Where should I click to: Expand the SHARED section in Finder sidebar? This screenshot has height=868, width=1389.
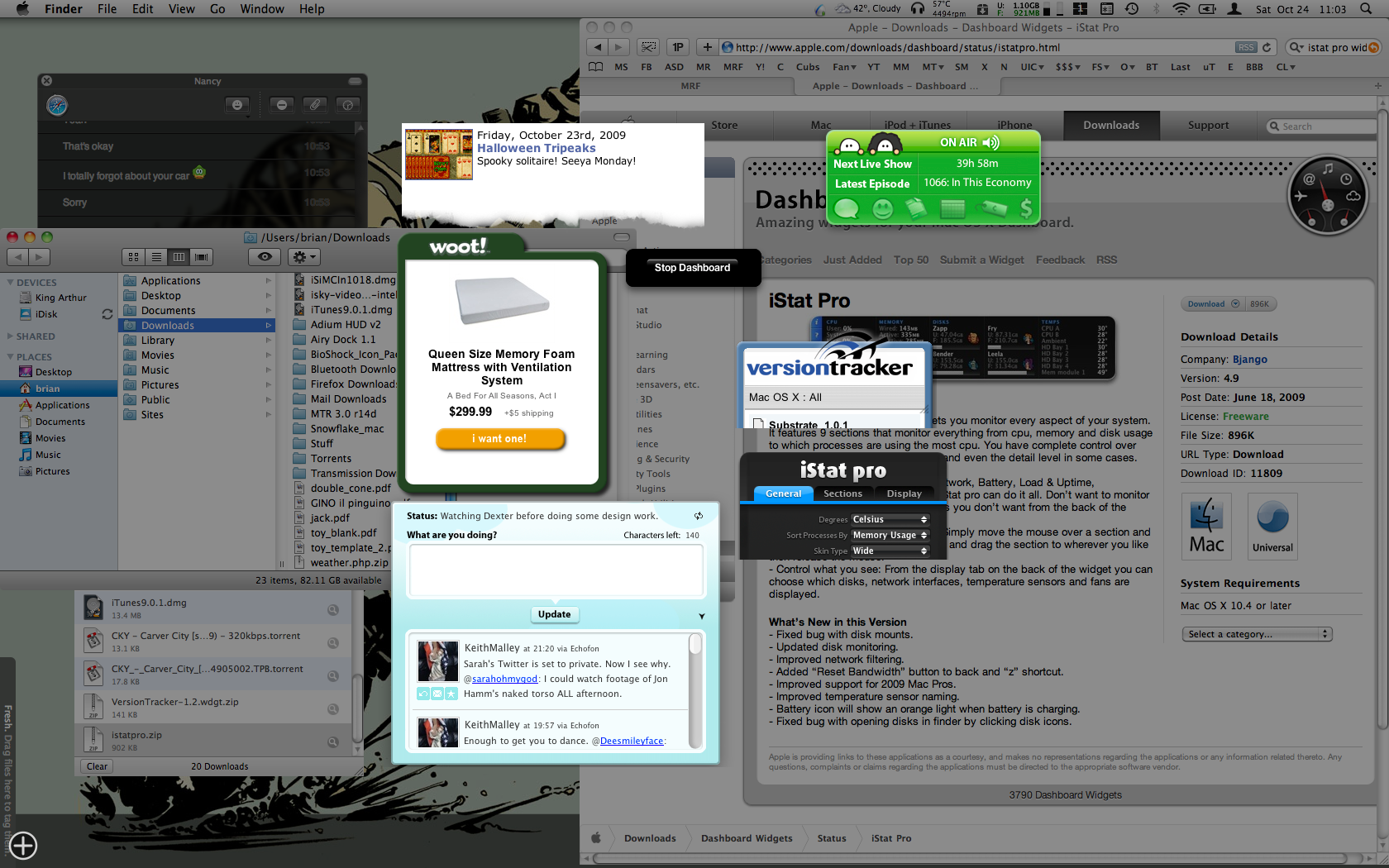(x=10, y=336)
